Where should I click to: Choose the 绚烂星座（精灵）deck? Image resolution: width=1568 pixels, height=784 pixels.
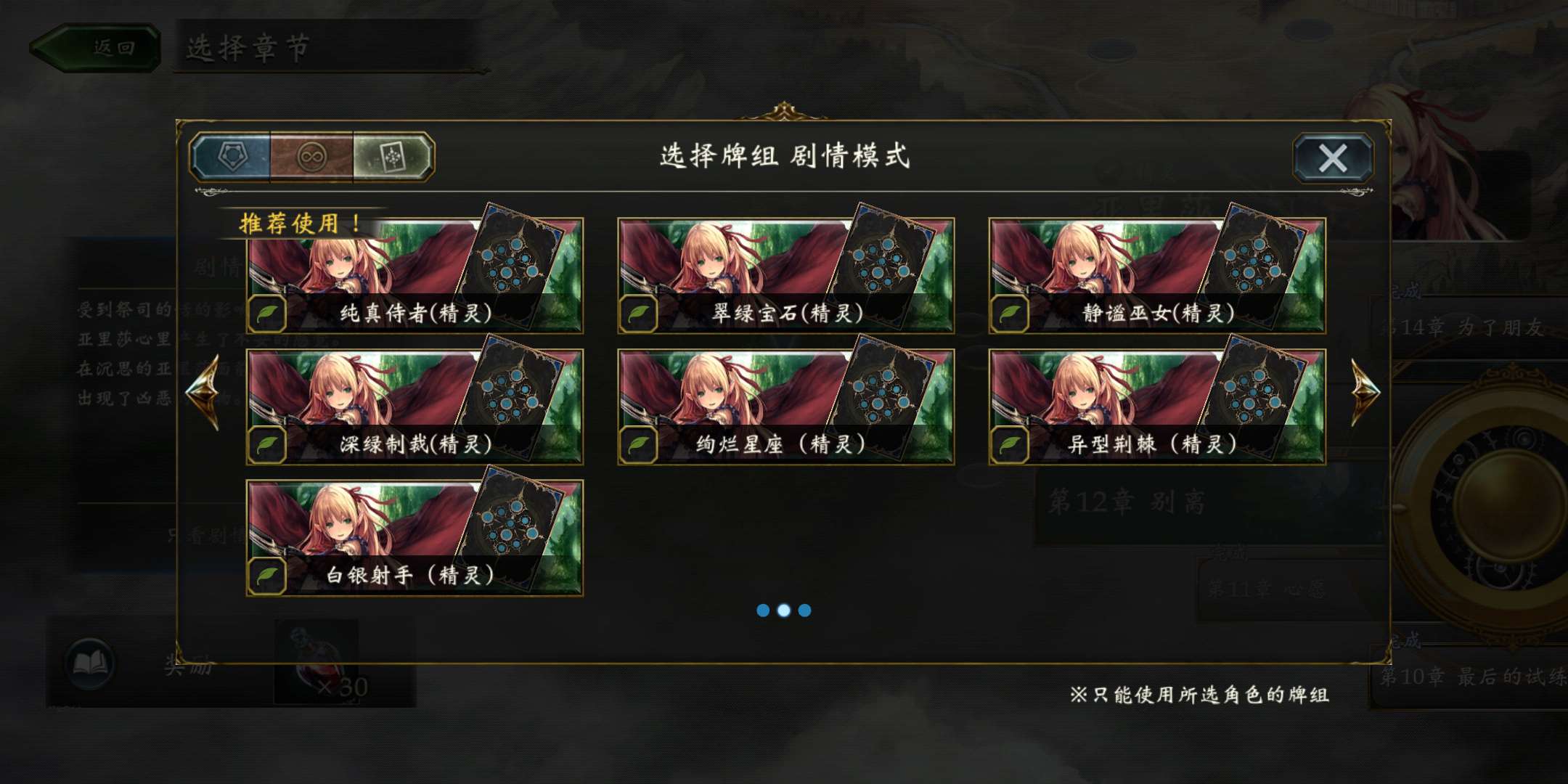pyautogui.click(x=785, y=407)
